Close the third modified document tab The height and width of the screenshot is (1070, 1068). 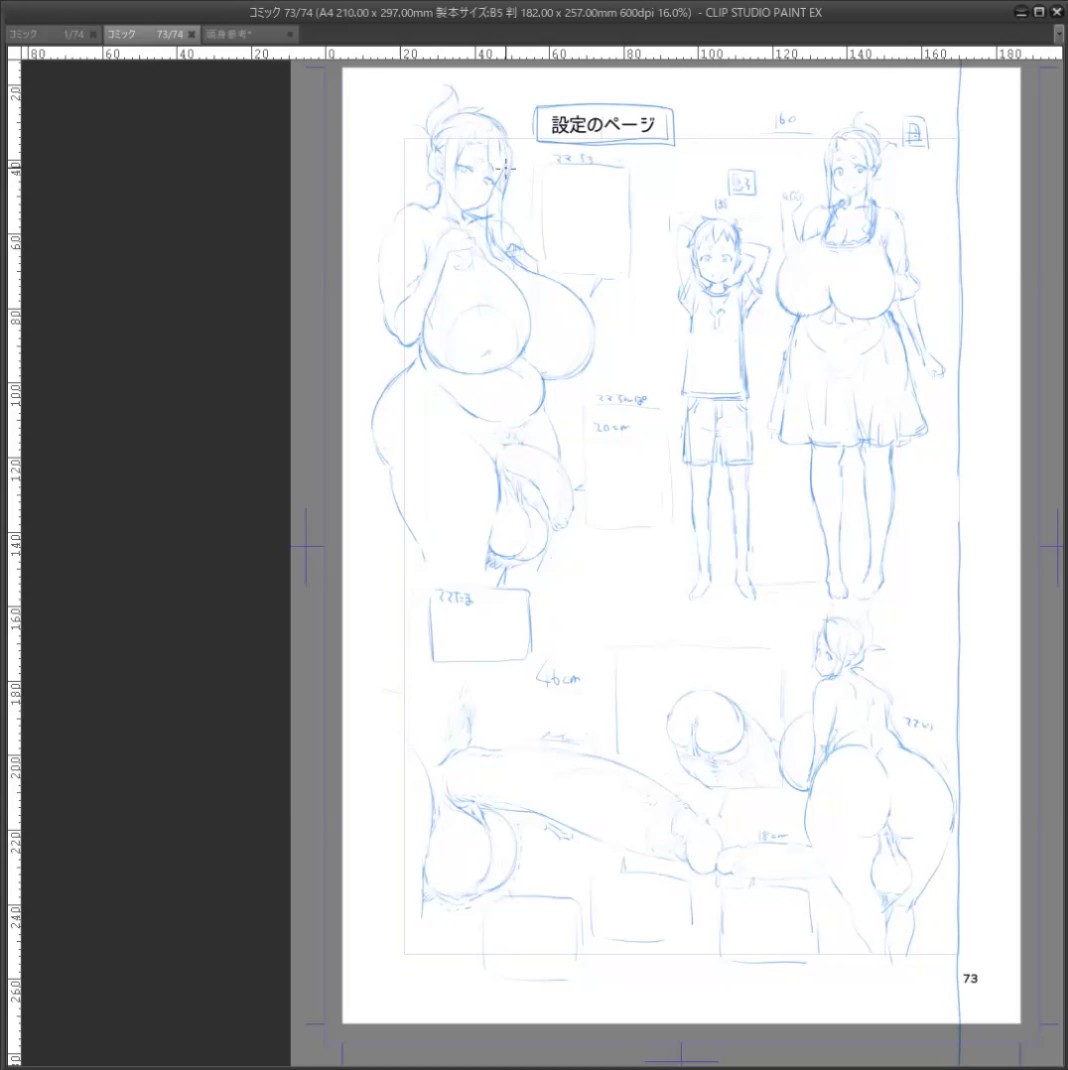(x=290, y=34)
